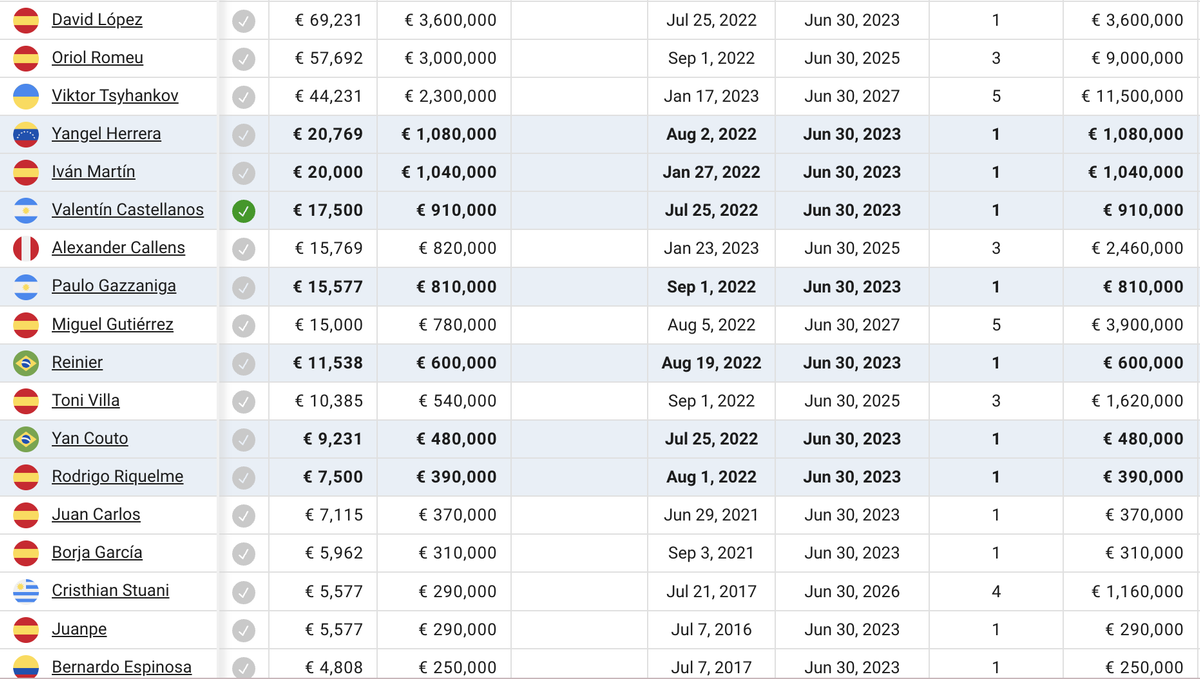Viewport: 1200px width, 679px height.
Task: Click the Brazil flag beside Reinier
Action: [x=26, y=363]
